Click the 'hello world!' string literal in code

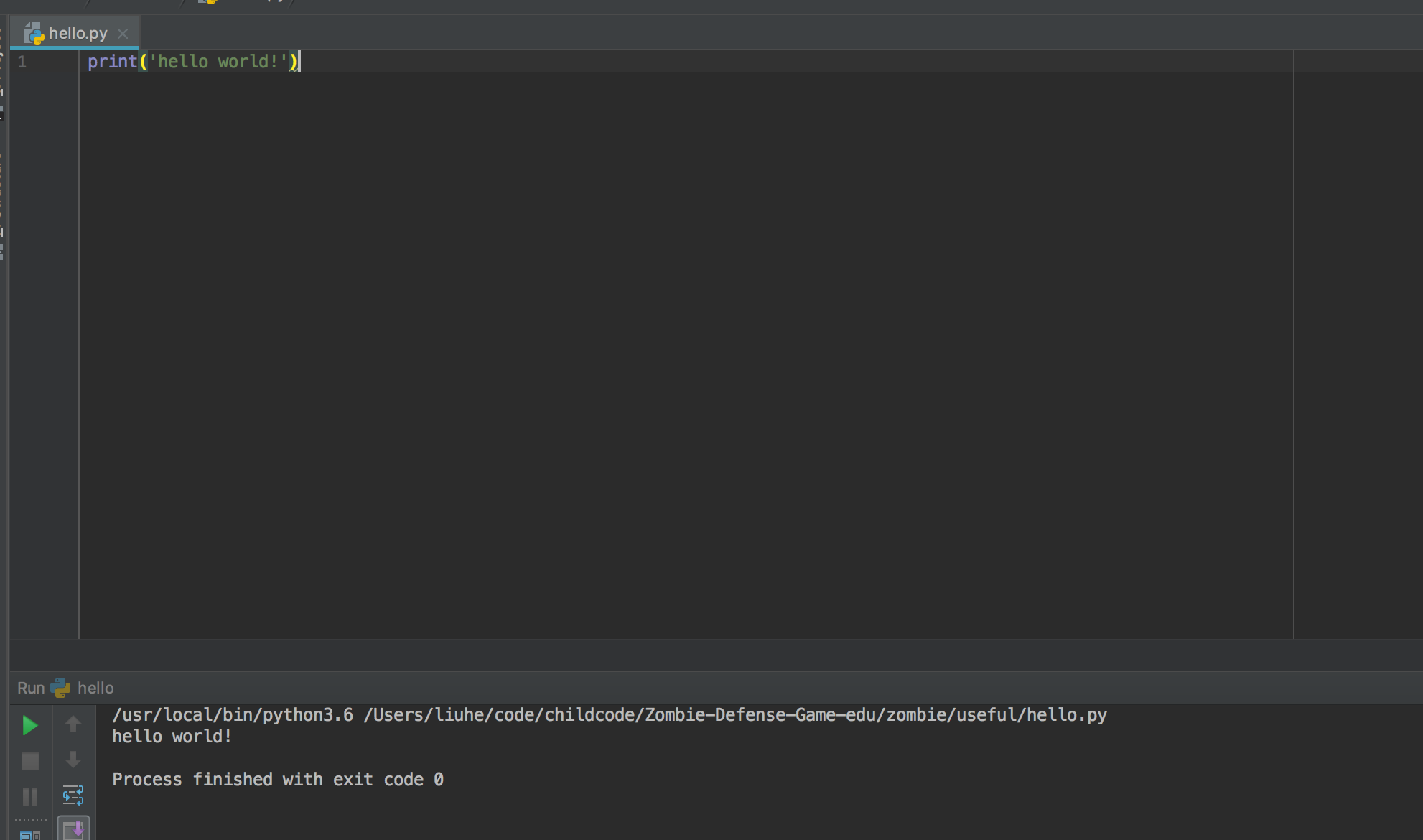[218, 62]
